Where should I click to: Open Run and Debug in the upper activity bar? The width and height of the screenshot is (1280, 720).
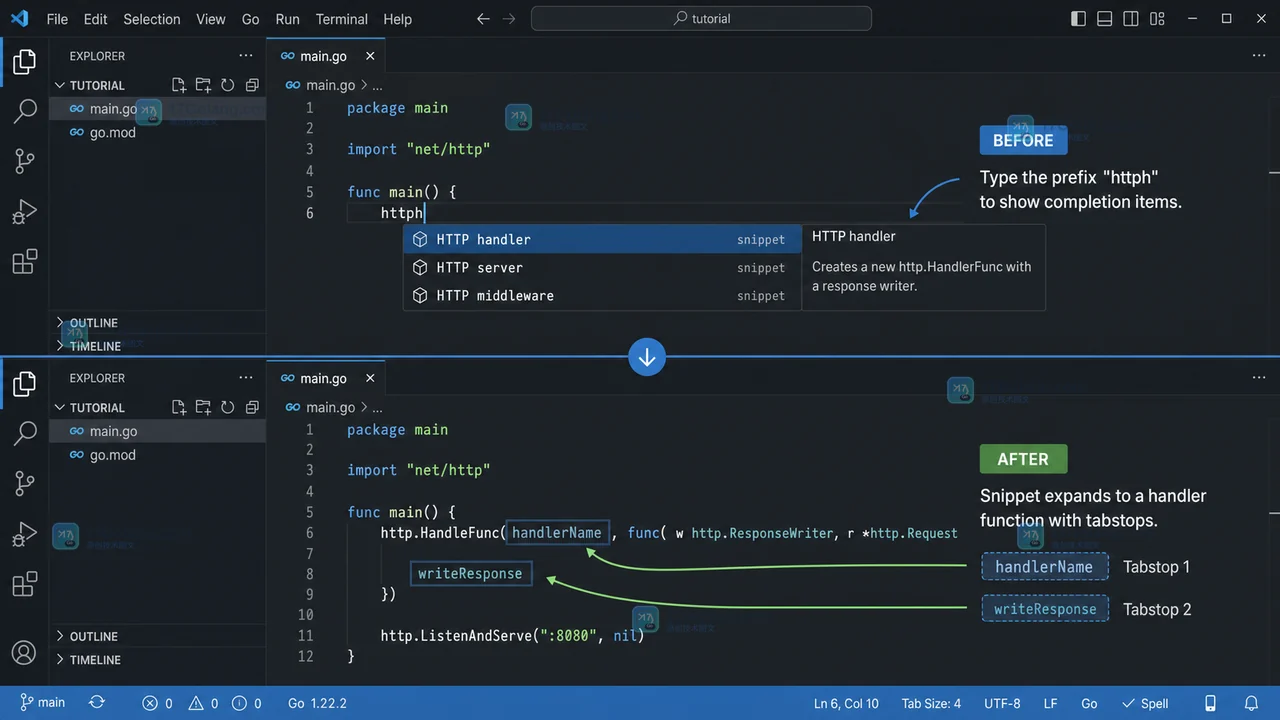point(24,211)
